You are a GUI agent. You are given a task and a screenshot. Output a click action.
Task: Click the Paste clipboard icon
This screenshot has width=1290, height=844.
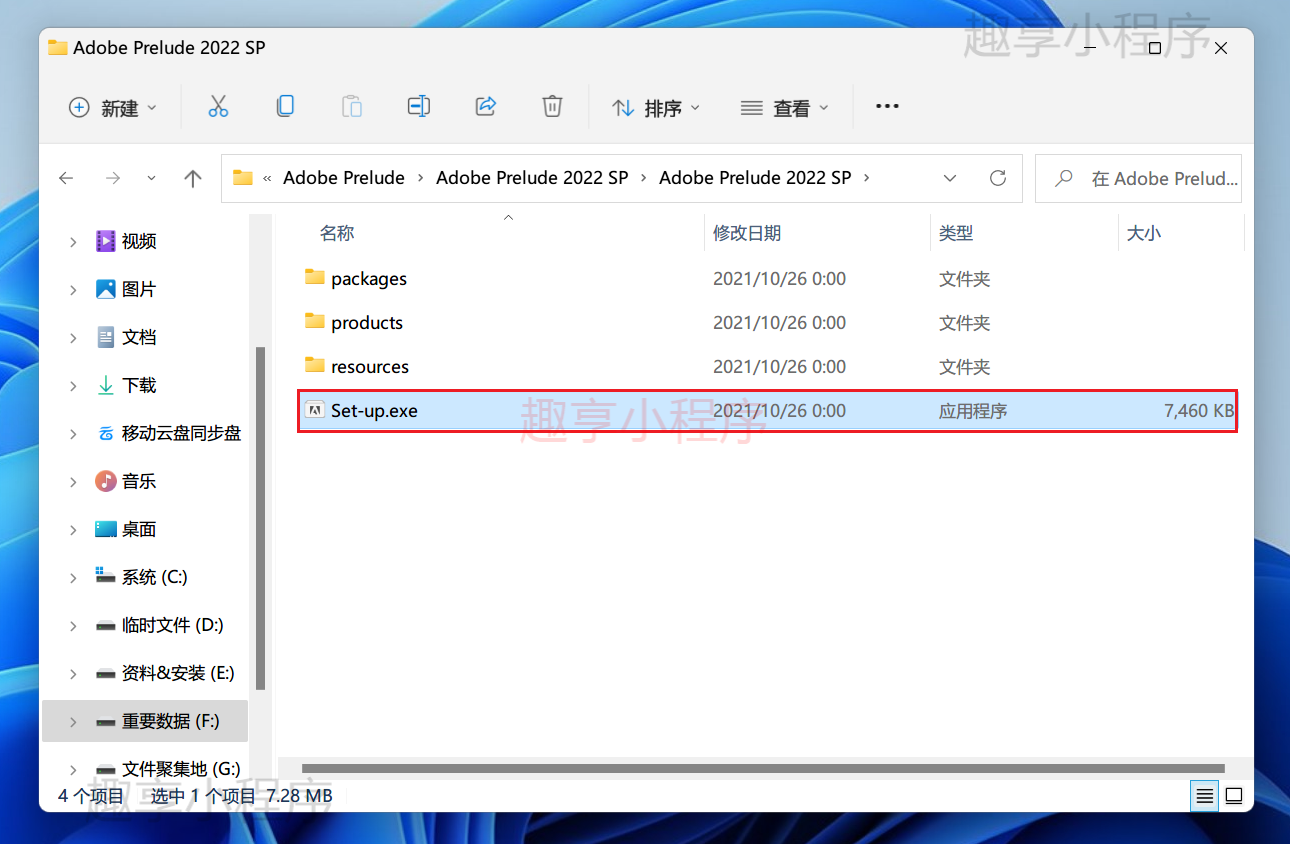tap(352, 106)
